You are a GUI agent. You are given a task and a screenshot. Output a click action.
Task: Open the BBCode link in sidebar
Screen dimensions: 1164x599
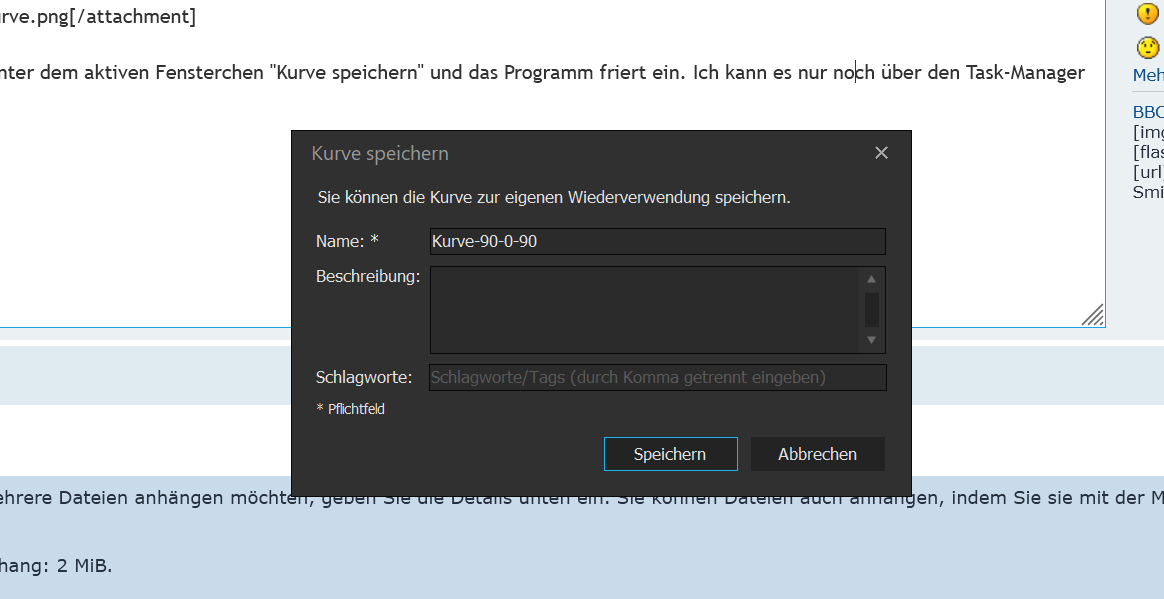[1148, 112]
